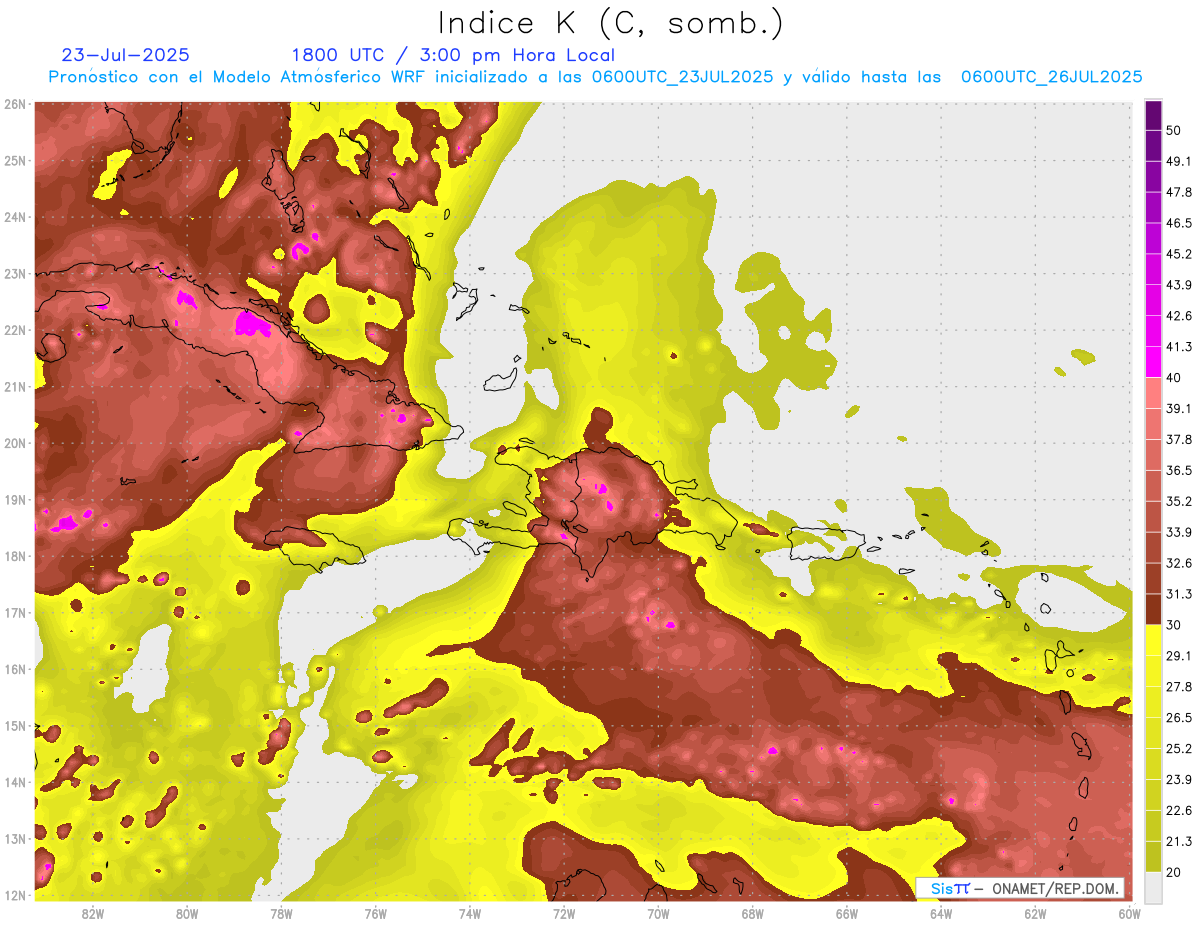Click the olive swatch between 20 and 21.3
The height and width of the screenshot is (927, 1200).
point(1153,856)
